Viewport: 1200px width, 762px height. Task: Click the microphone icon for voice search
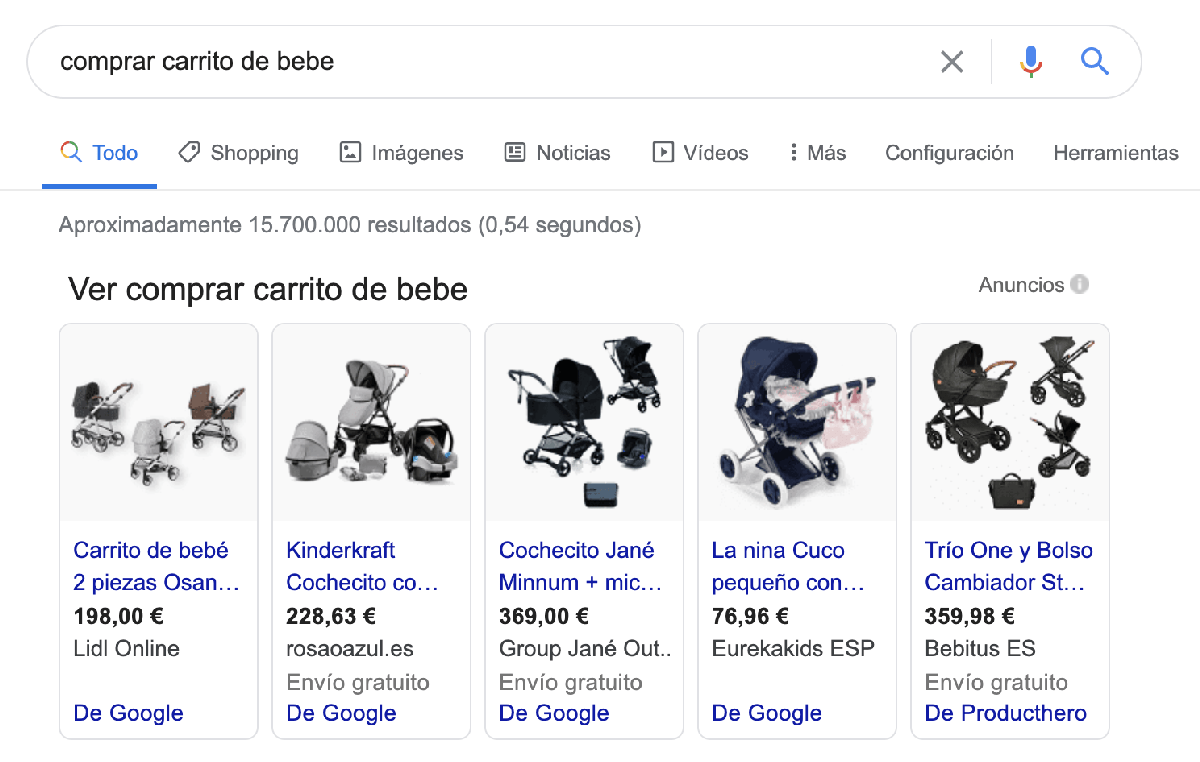point(1030,61)
